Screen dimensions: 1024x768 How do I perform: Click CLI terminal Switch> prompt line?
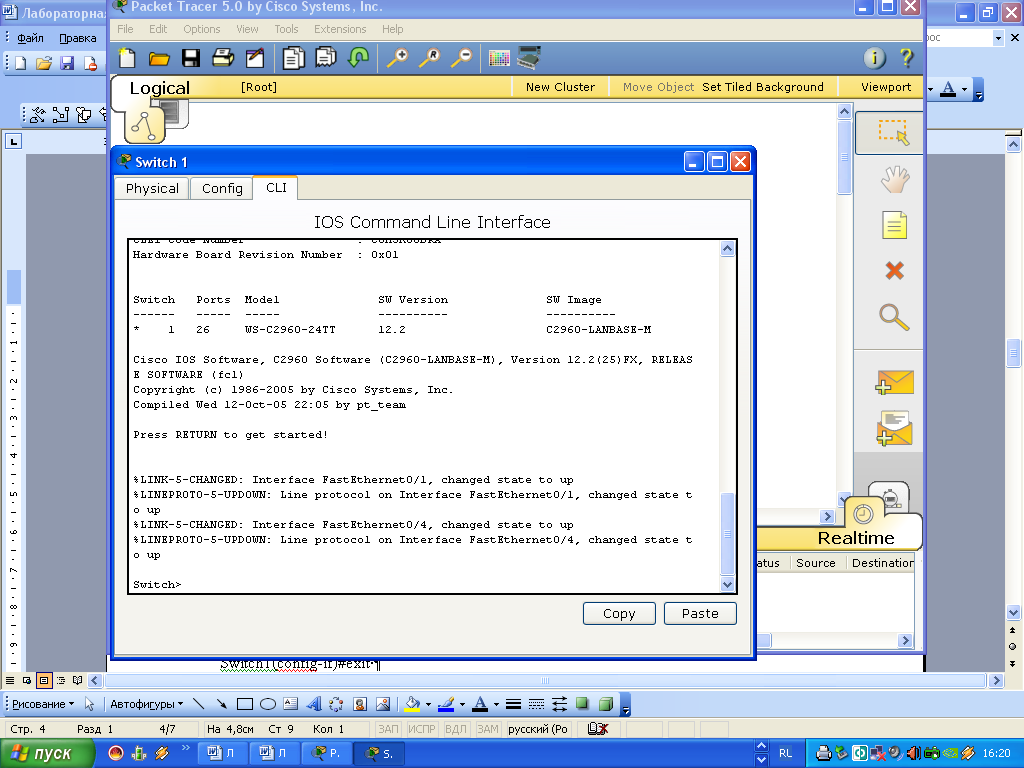[x=157, y=584]
